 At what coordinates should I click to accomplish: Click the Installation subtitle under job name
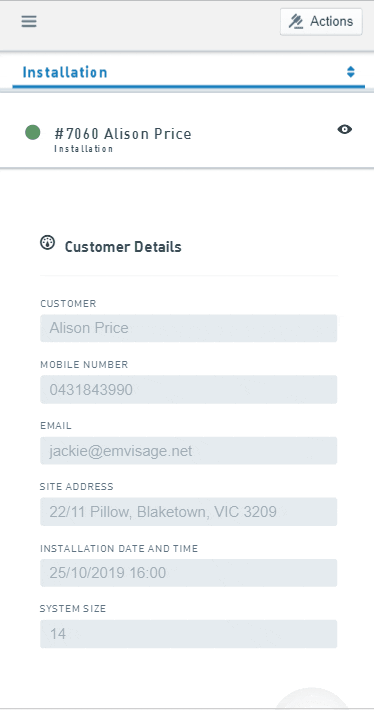tap(83, 149)
